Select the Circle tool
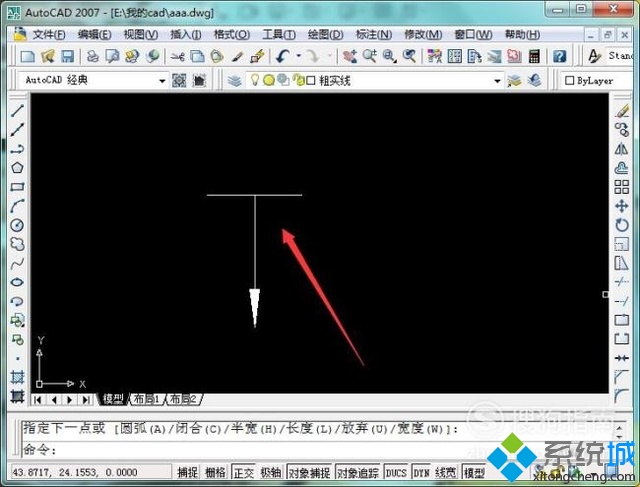The width and height of the screenshot is (640, 487). 17,225
